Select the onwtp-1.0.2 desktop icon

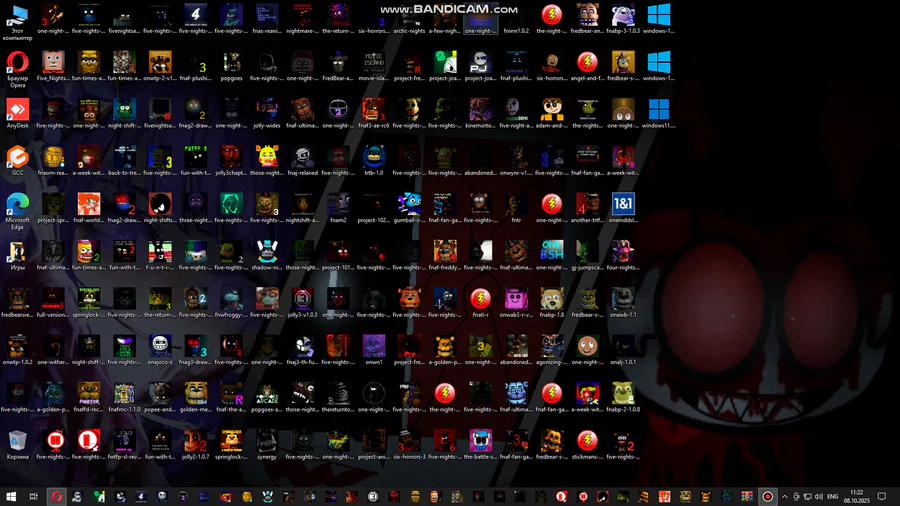tap(17, 349)
